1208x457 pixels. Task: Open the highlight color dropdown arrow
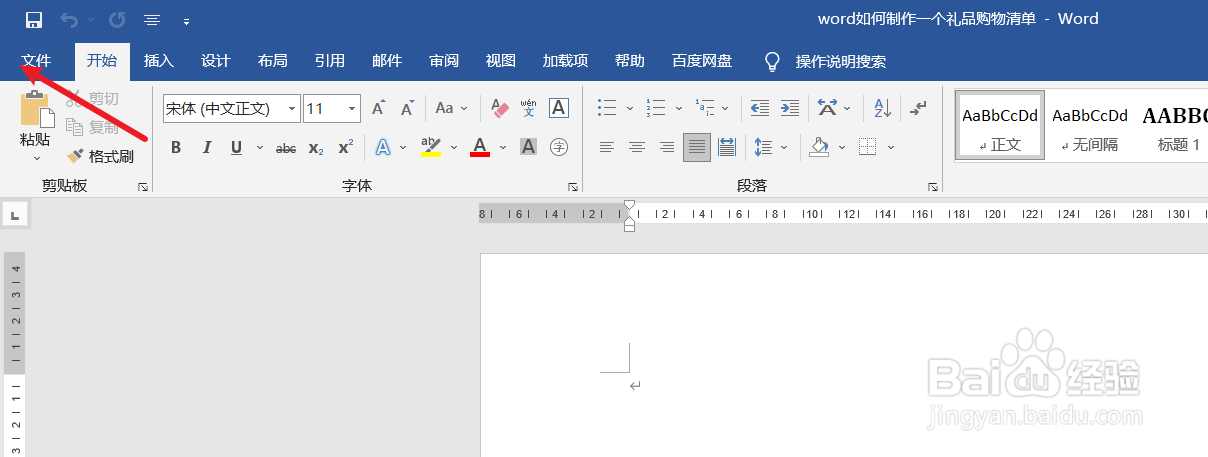point(454,148)
